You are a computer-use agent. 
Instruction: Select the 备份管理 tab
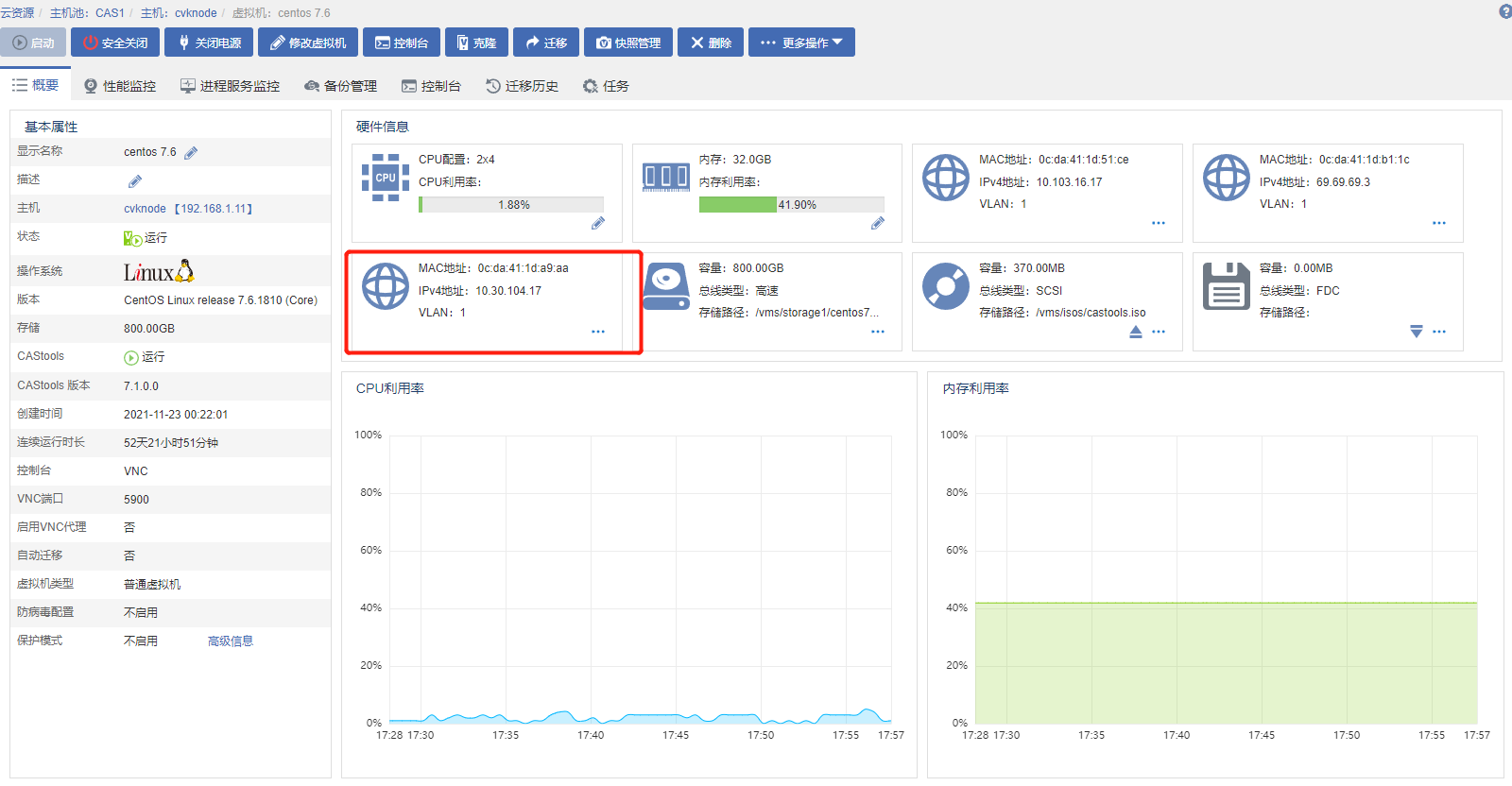pyautogui.click(x=340, y=86)
